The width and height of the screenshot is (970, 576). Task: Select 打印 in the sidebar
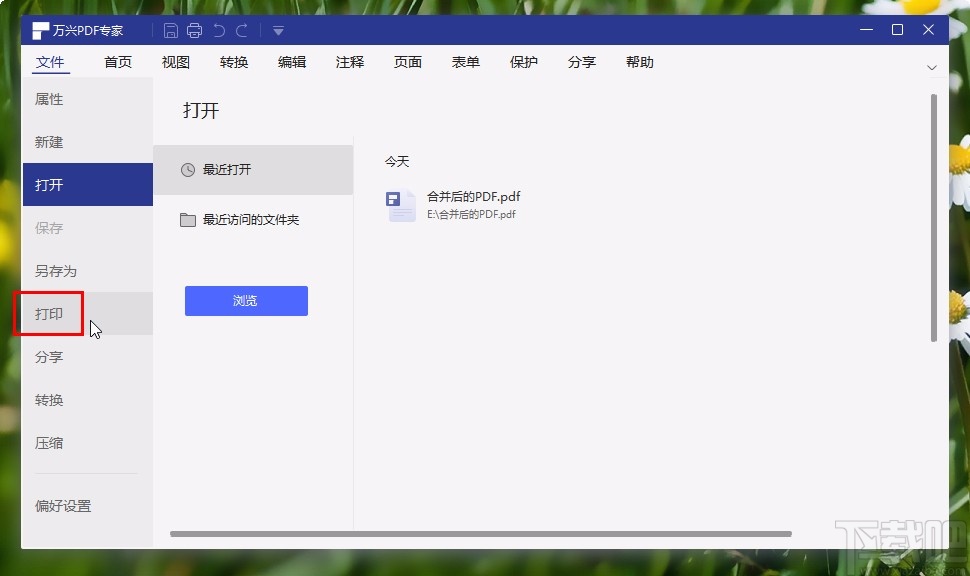[48, 313]
